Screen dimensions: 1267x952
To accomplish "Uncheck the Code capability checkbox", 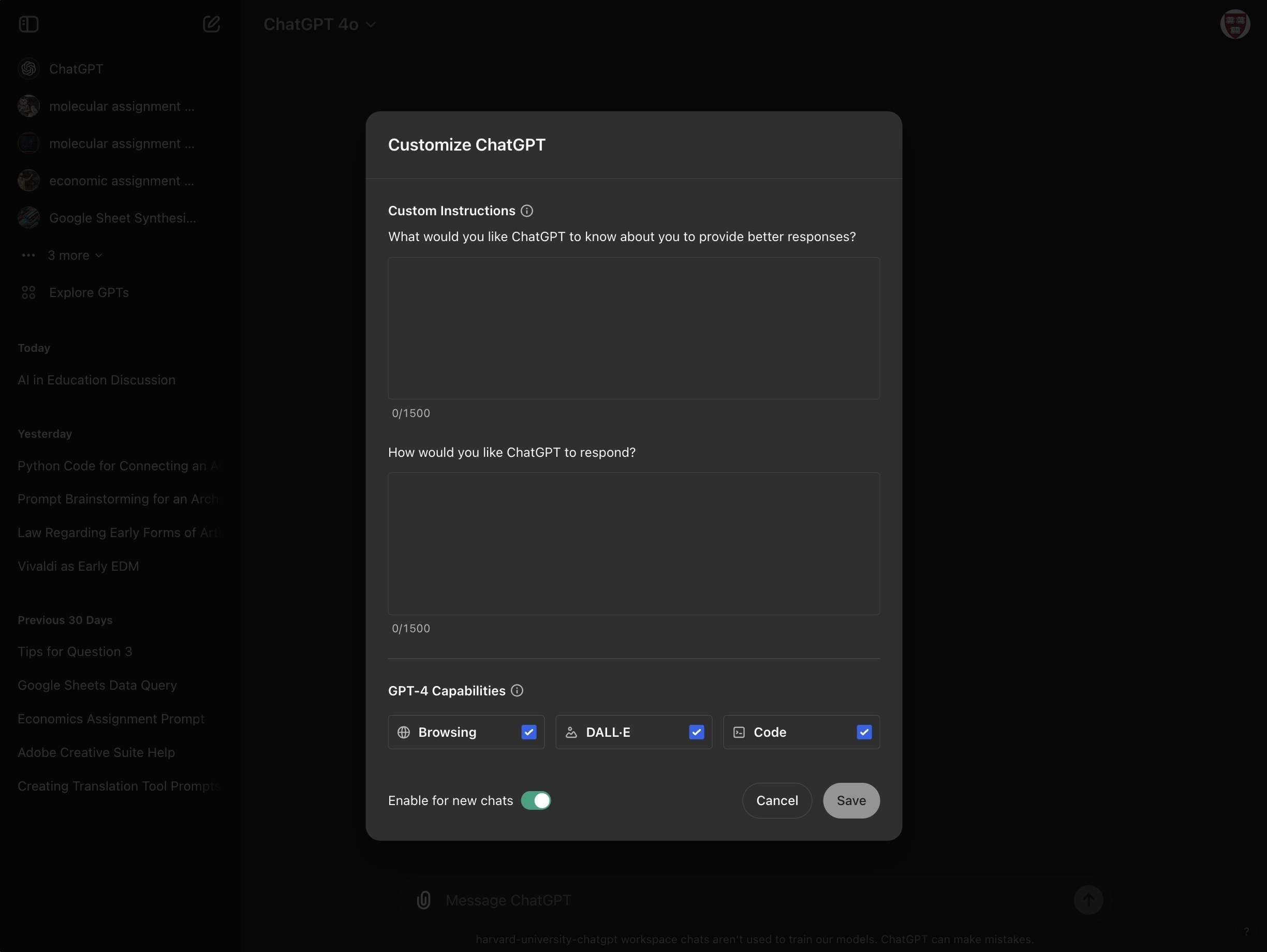I will click(864, 732).
